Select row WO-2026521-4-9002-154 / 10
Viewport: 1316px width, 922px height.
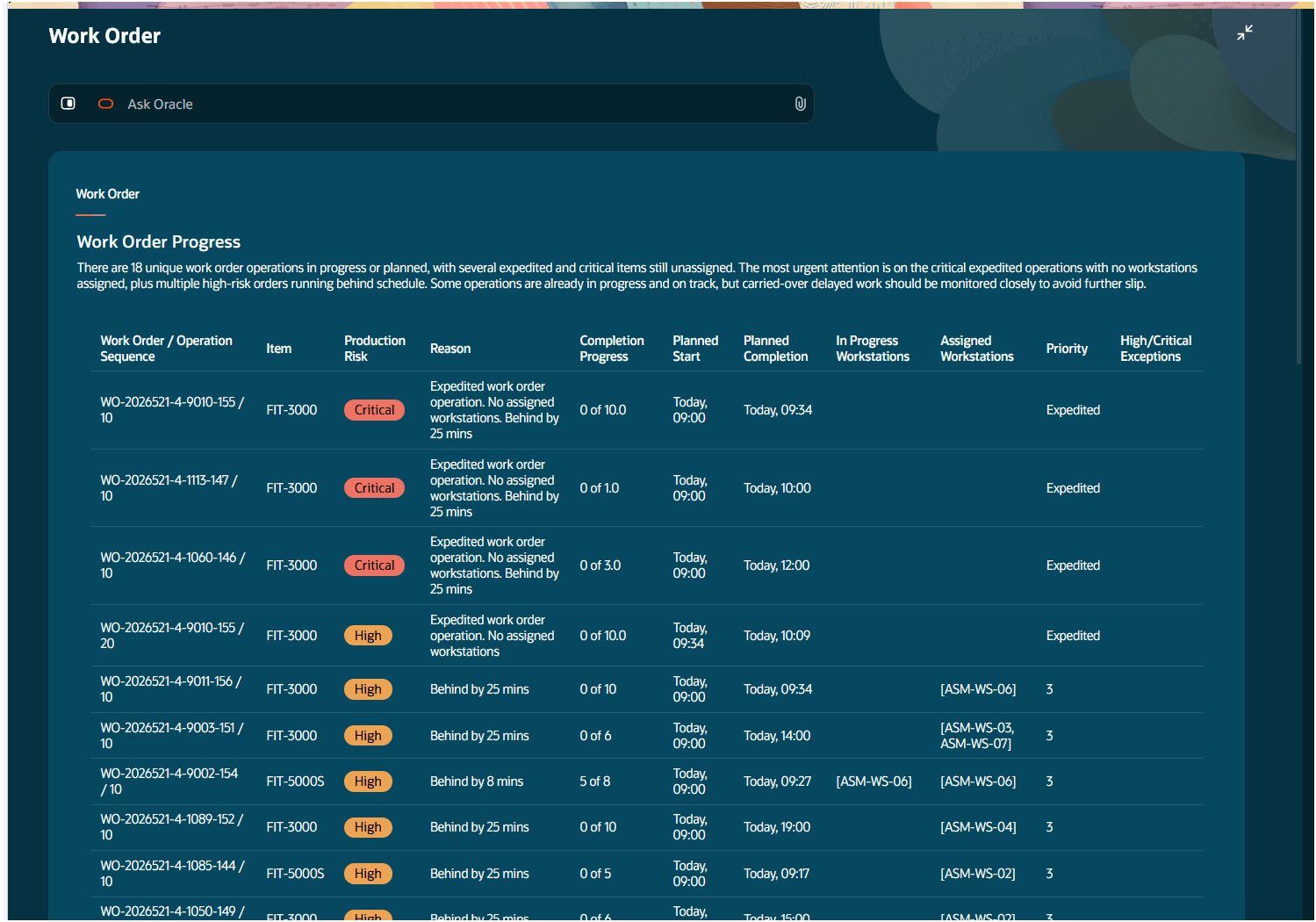click(646, 782)
